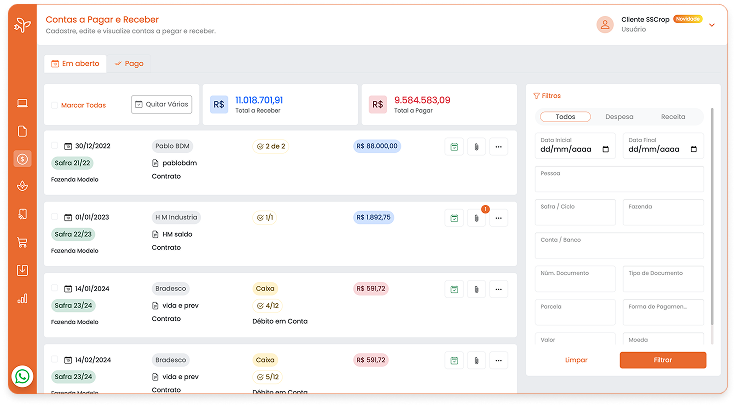
Task: Expand the Cliente SSCrop user menu chevron
Action: point(712,26)
